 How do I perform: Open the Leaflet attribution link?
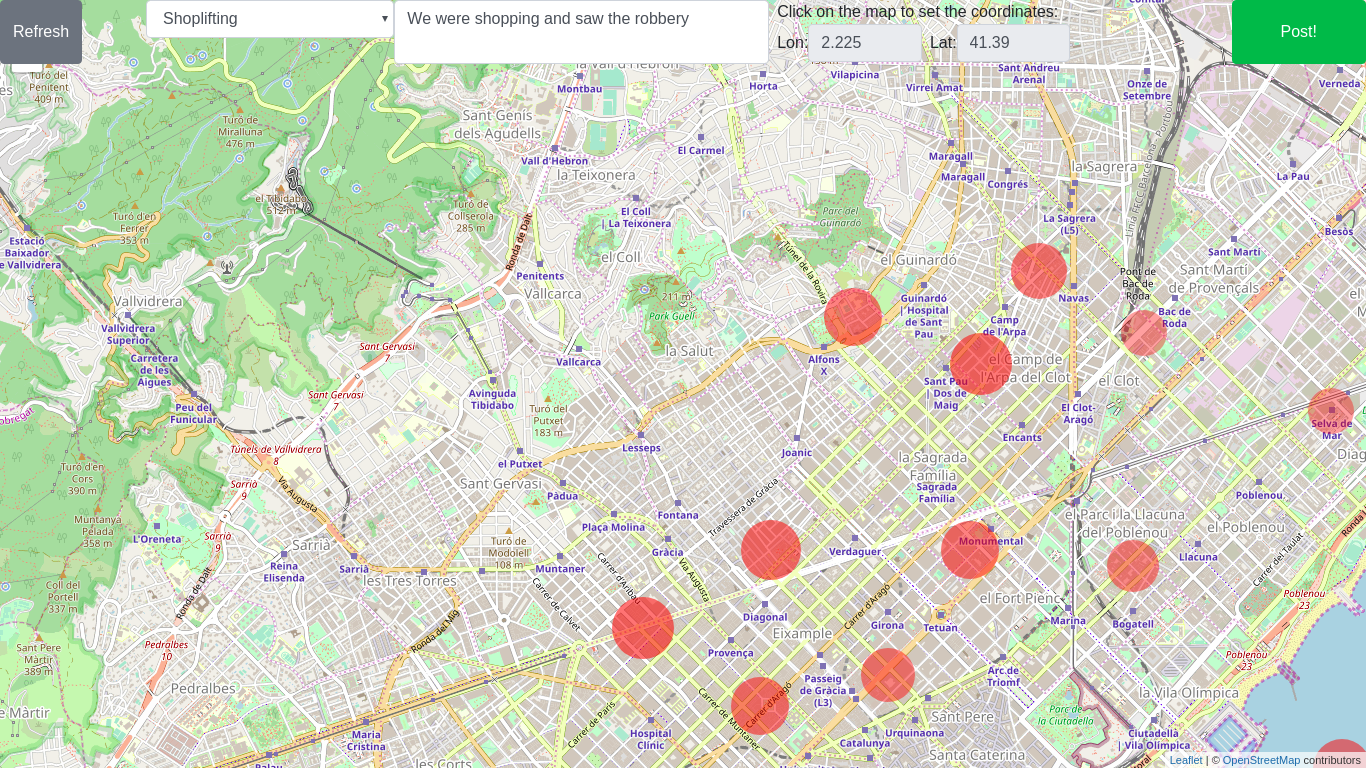(1186, 760)
